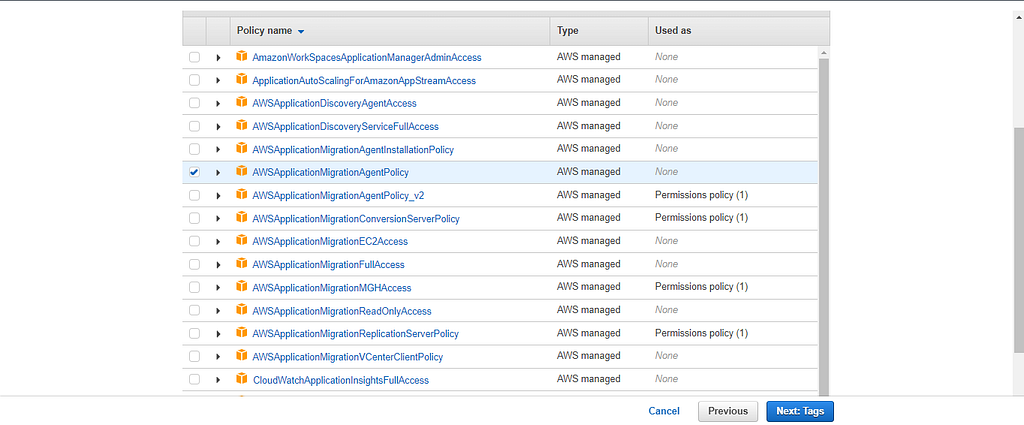Screen dimensions: 1024x425
Task: Click the policy list vertical scrollbar thumb
Action: [x=824, y=226]
